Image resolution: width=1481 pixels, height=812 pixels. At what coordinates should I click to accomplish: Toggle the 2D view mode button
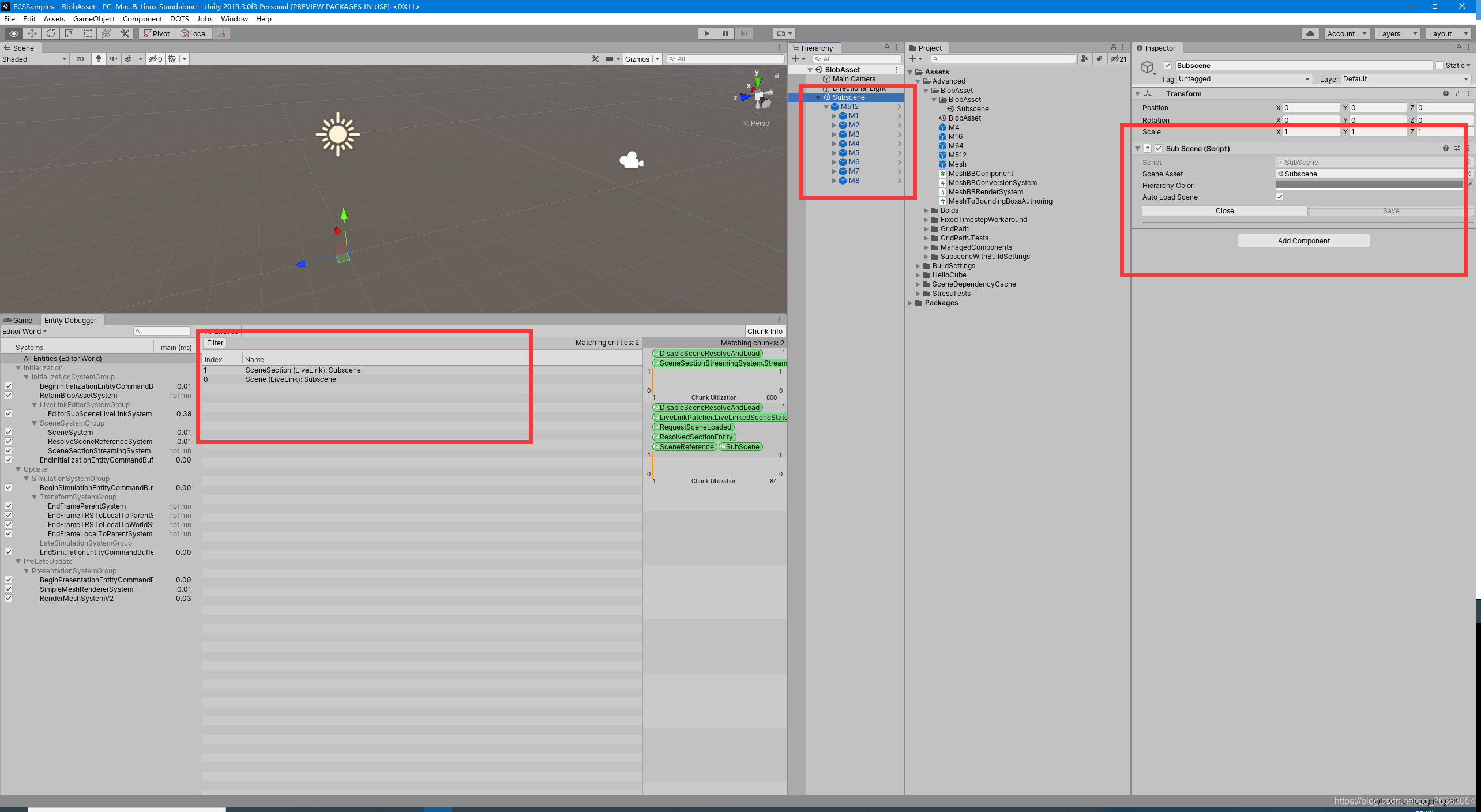tap(80, 59)
